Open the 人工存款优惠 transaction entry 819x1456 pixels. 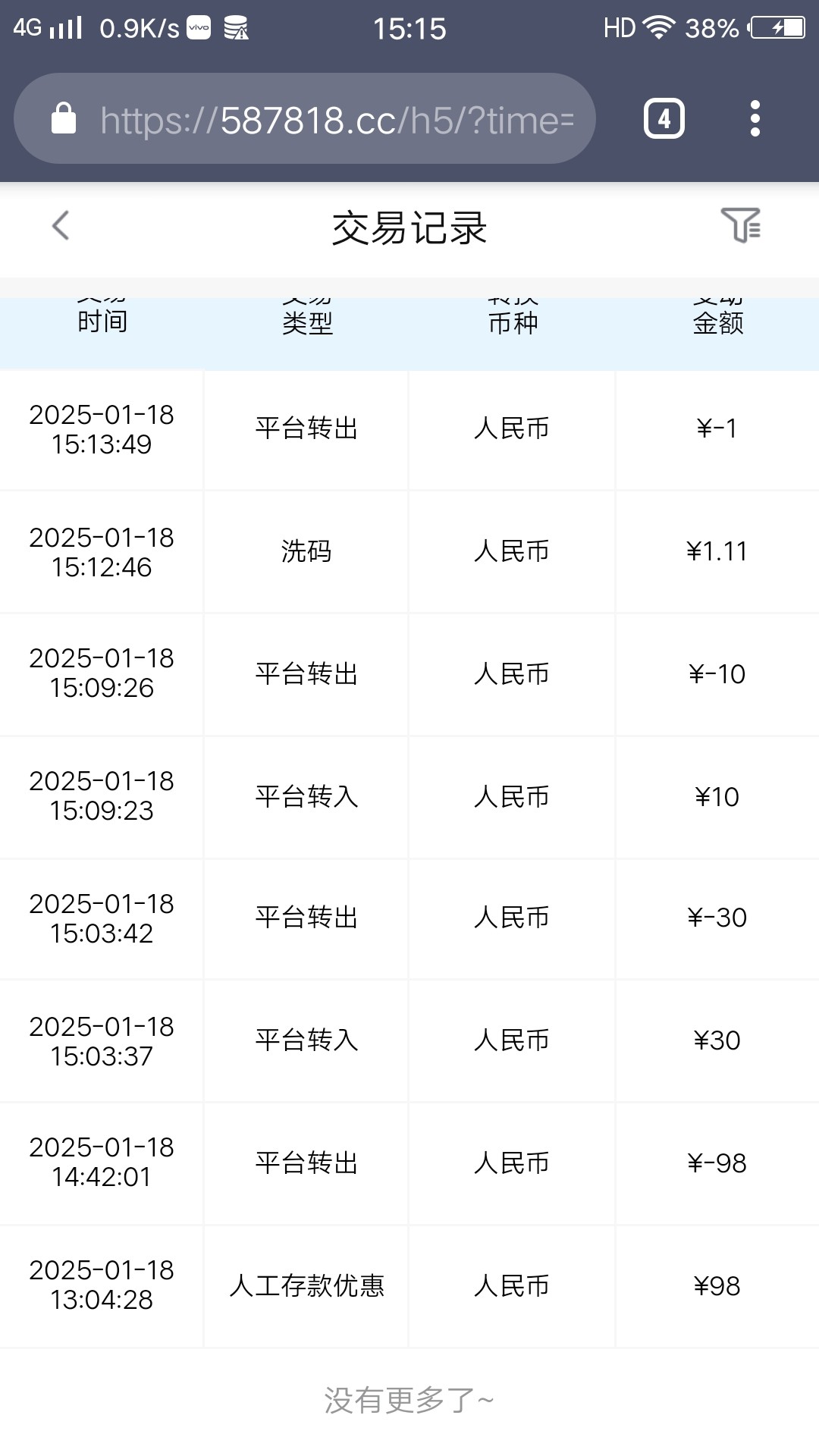pyautogui.click(x=307, y=1285)
